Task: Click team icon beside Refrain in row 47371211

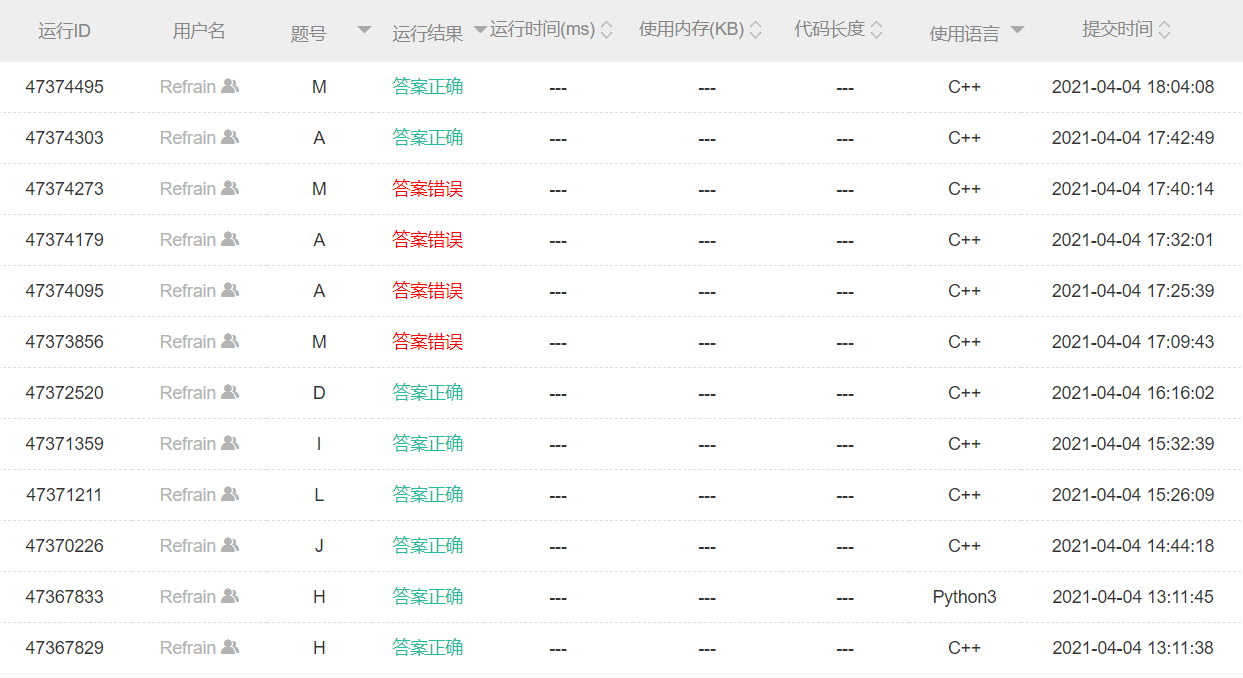Action: [x=230, y=495]
